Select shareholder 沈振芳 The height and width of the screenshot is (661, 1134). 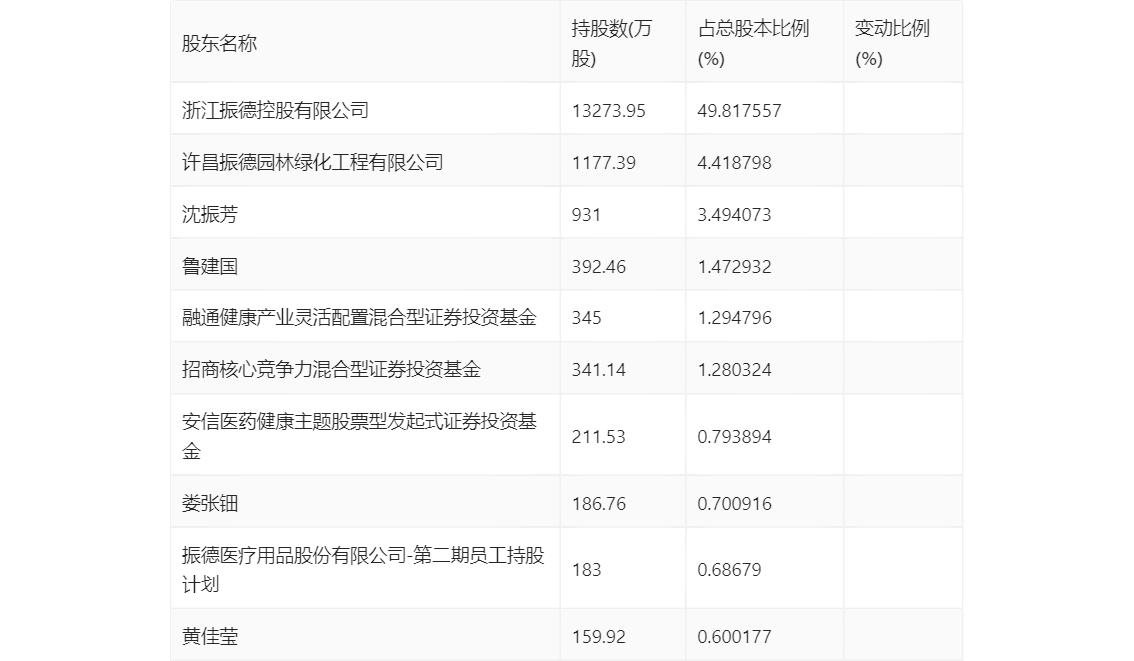click(x=210, y=215)
